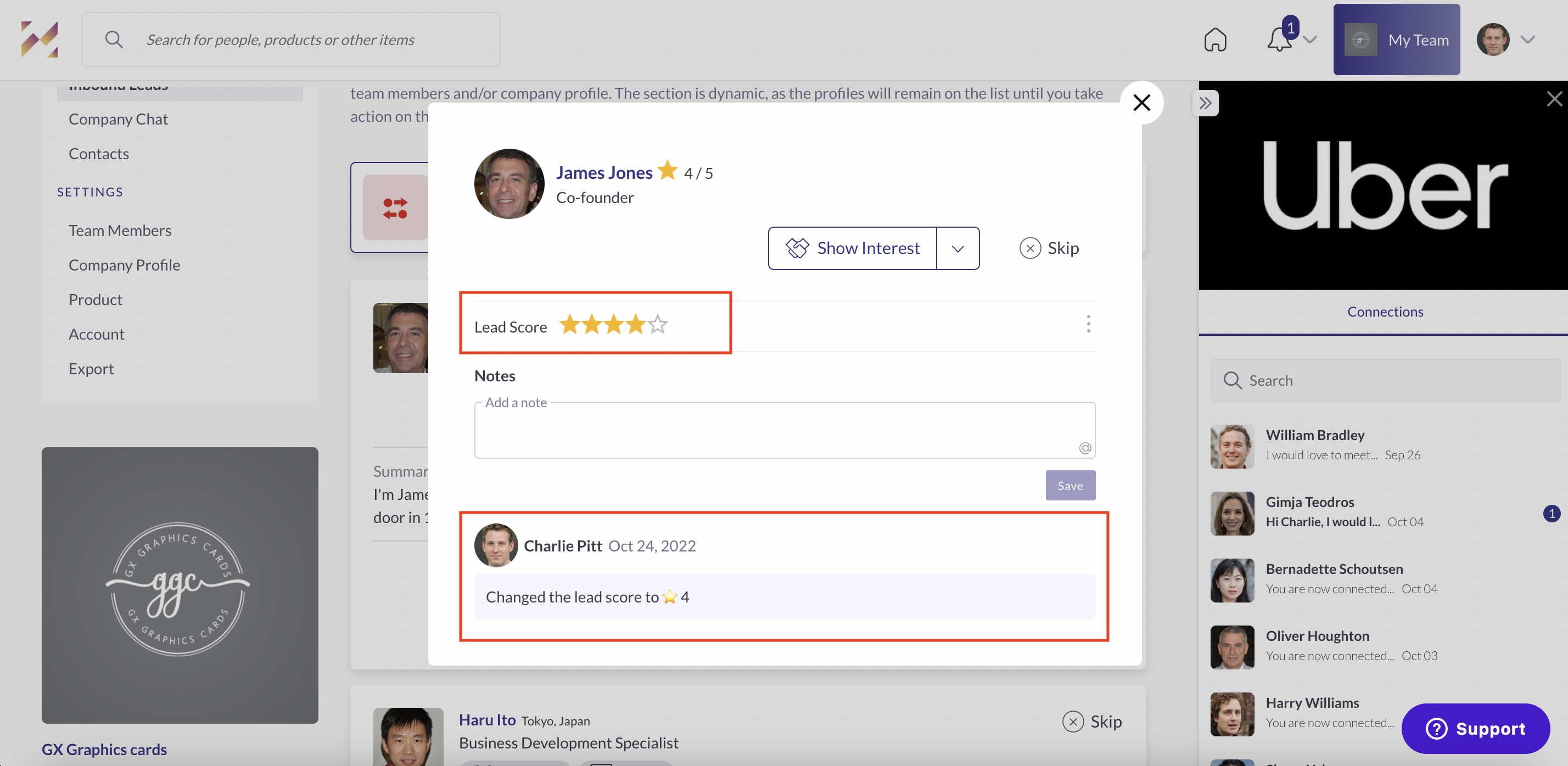Skip James Jones lead

click(x=1049, y=248)
